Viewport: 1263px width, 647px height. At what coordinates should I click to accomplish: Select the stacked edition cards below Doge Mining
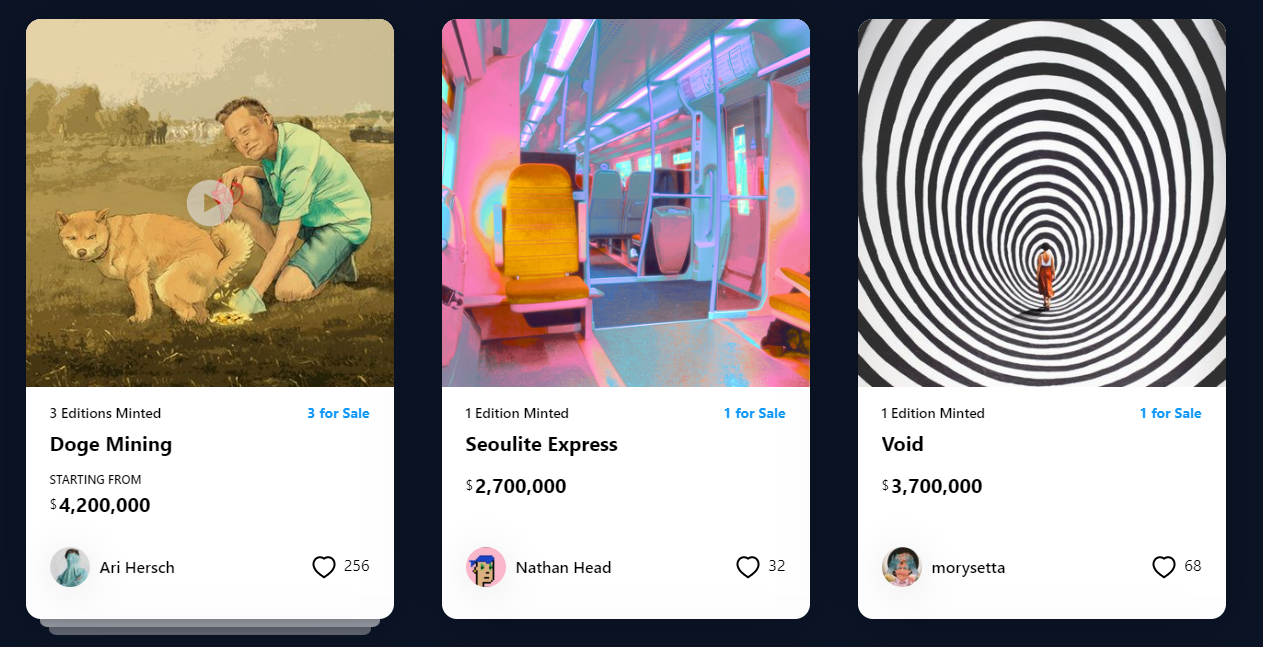point(210,627)
